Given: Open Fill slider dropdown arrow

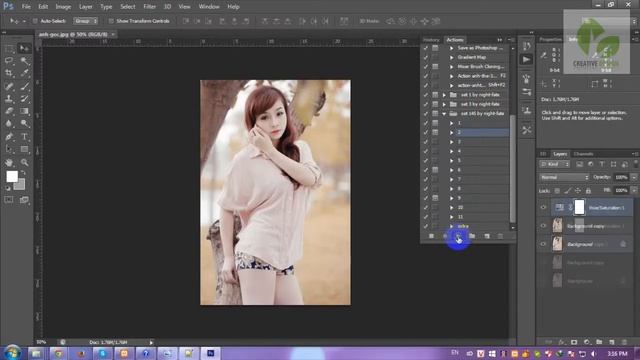Looking at the screenshot, I should [x=634, y=191].
